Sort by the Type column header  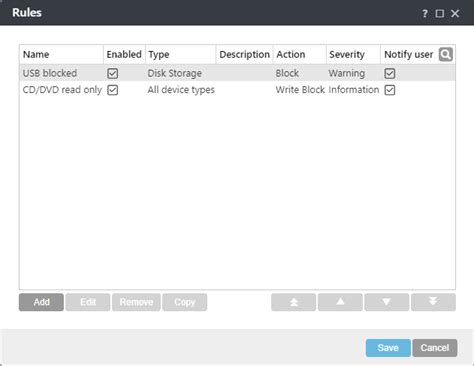(x=181, y=54)
